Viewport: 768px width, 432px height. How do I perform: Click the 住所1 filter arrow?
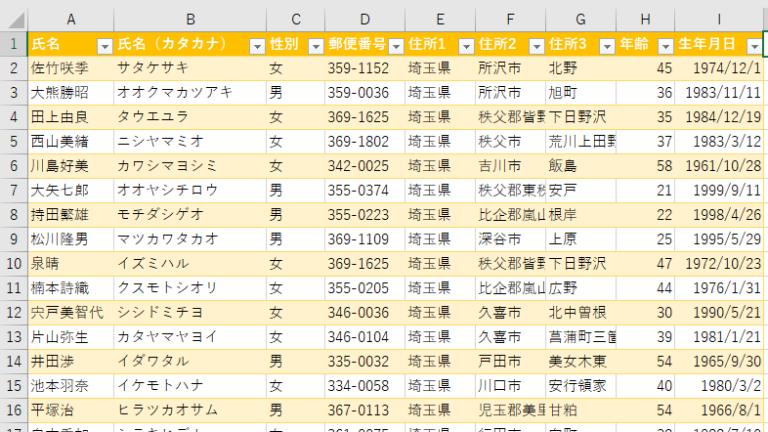click(x=465, y=46)
